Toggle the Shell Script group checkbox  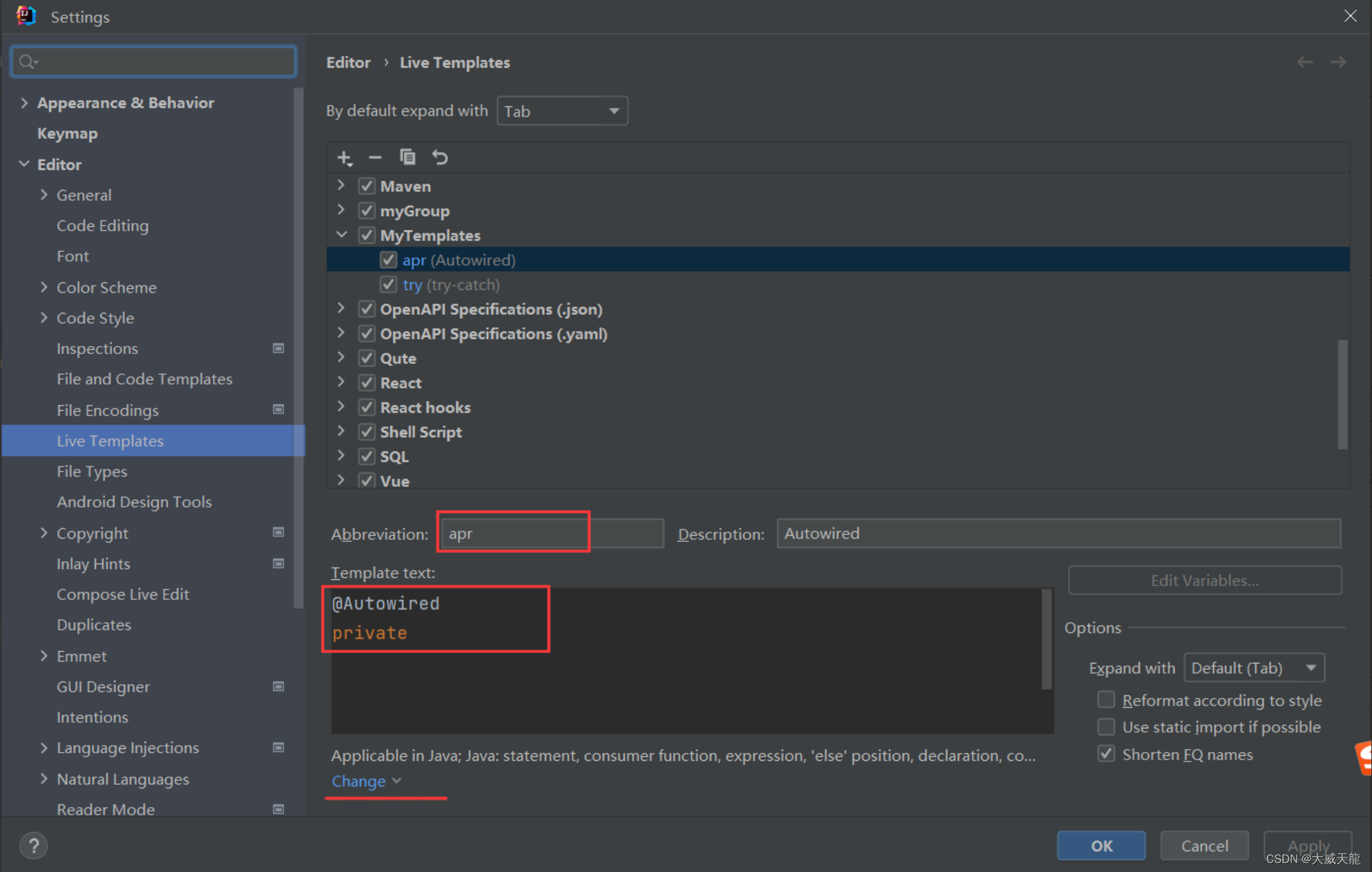367,432
